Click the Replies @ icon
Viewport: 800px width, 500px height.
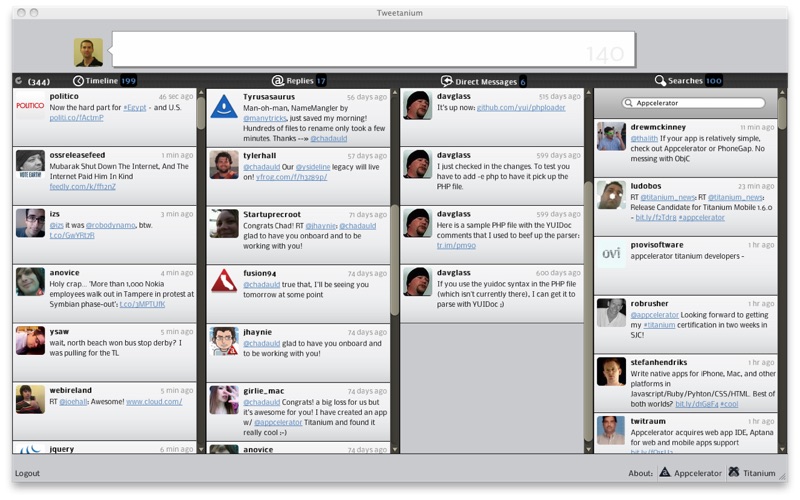click(x=278, y=81)
